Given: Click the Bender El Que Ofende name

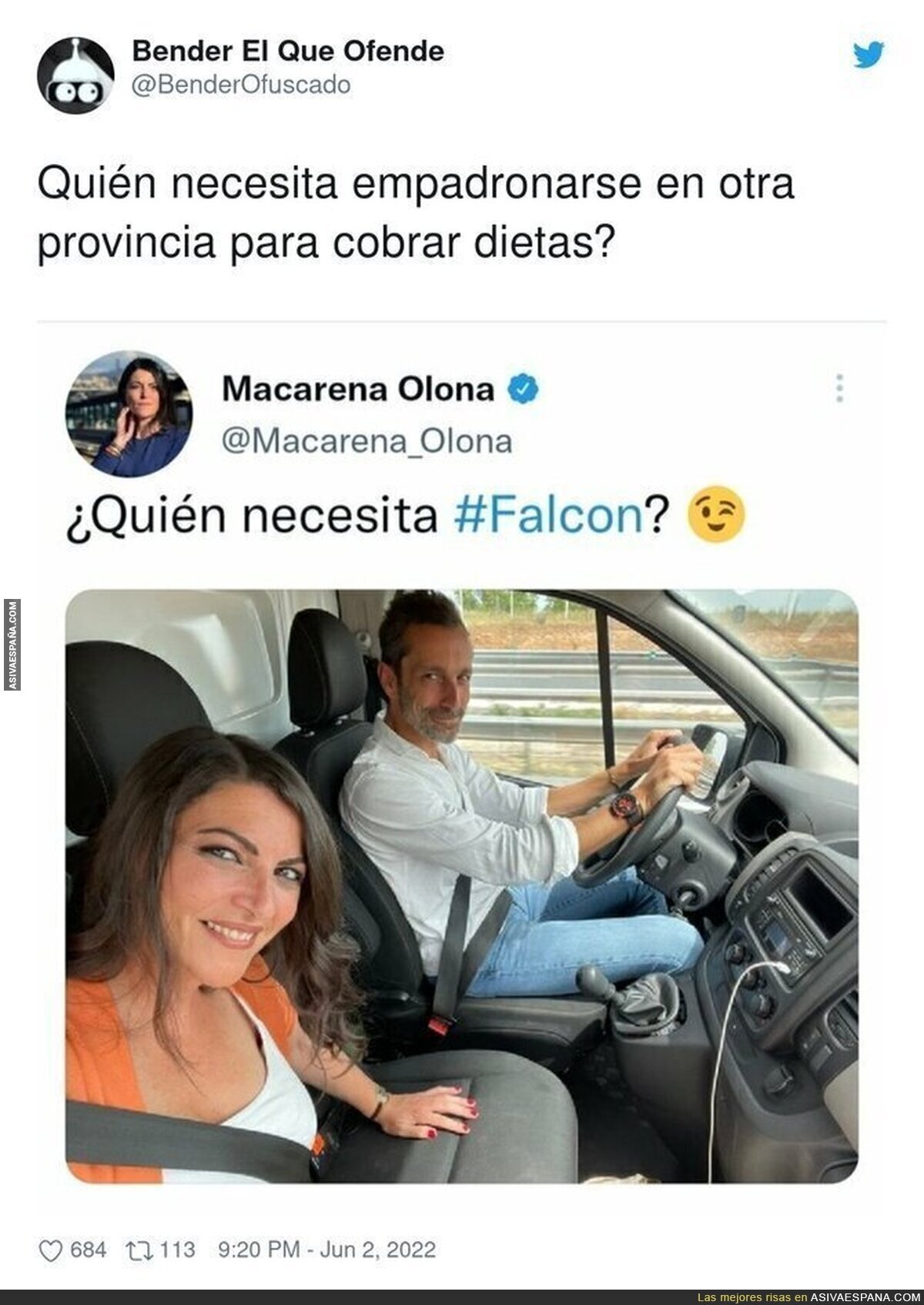Looking at the screenshot, I should pyautogui.click(x=288, y=52).
